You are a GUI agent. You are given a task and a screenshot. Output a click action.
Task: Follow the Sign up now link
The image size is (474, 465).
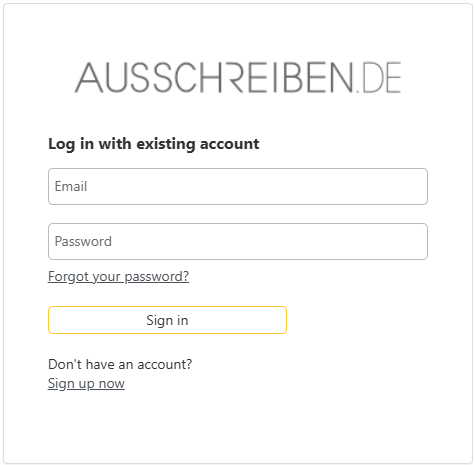(86, 383)
